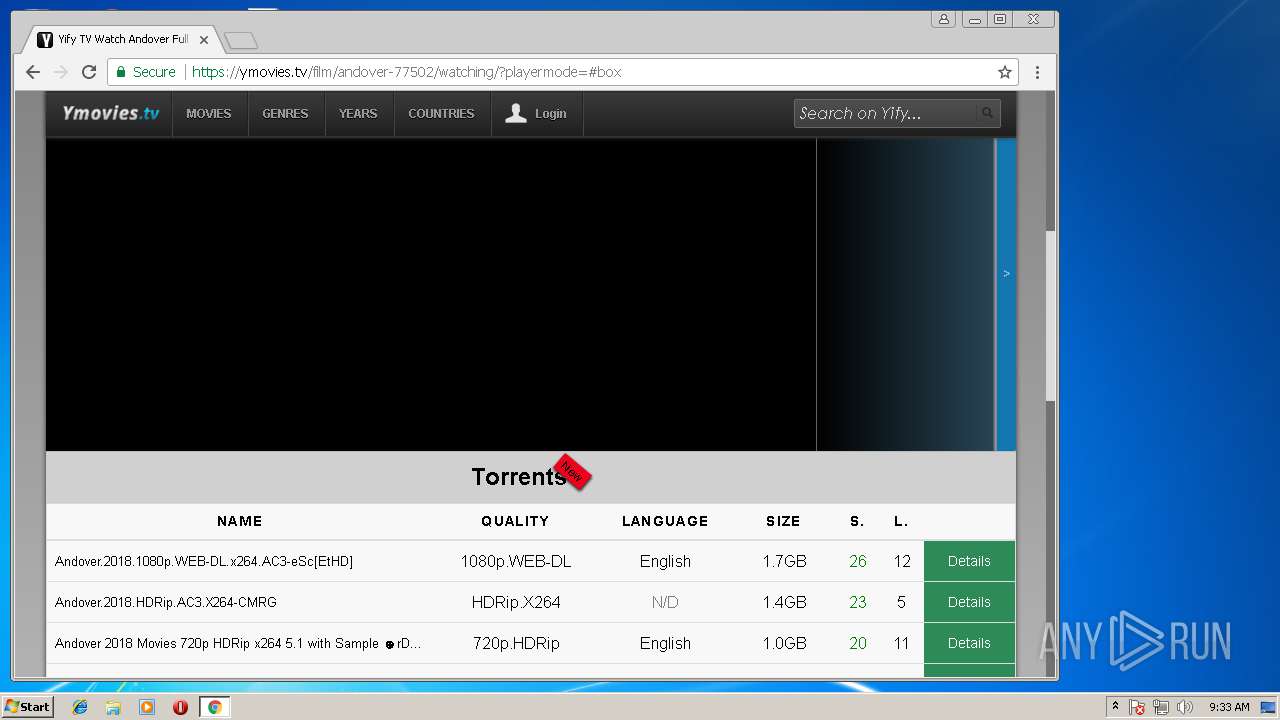Open the Start menu
The image size is (1280, 720).
click(x=27, y=707)
